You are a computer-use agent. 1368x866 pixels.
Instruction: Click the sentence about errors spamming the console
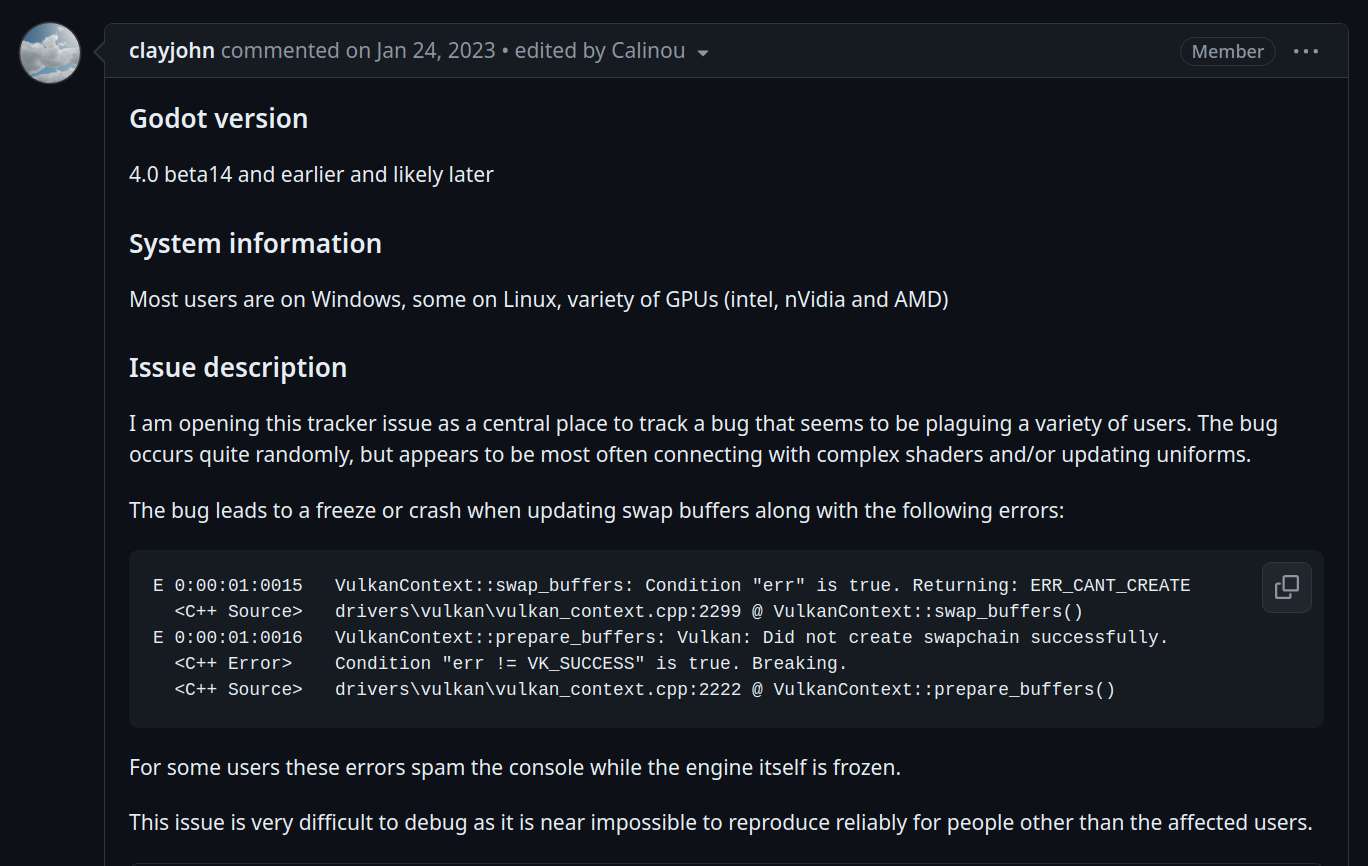tap(515, 768)
